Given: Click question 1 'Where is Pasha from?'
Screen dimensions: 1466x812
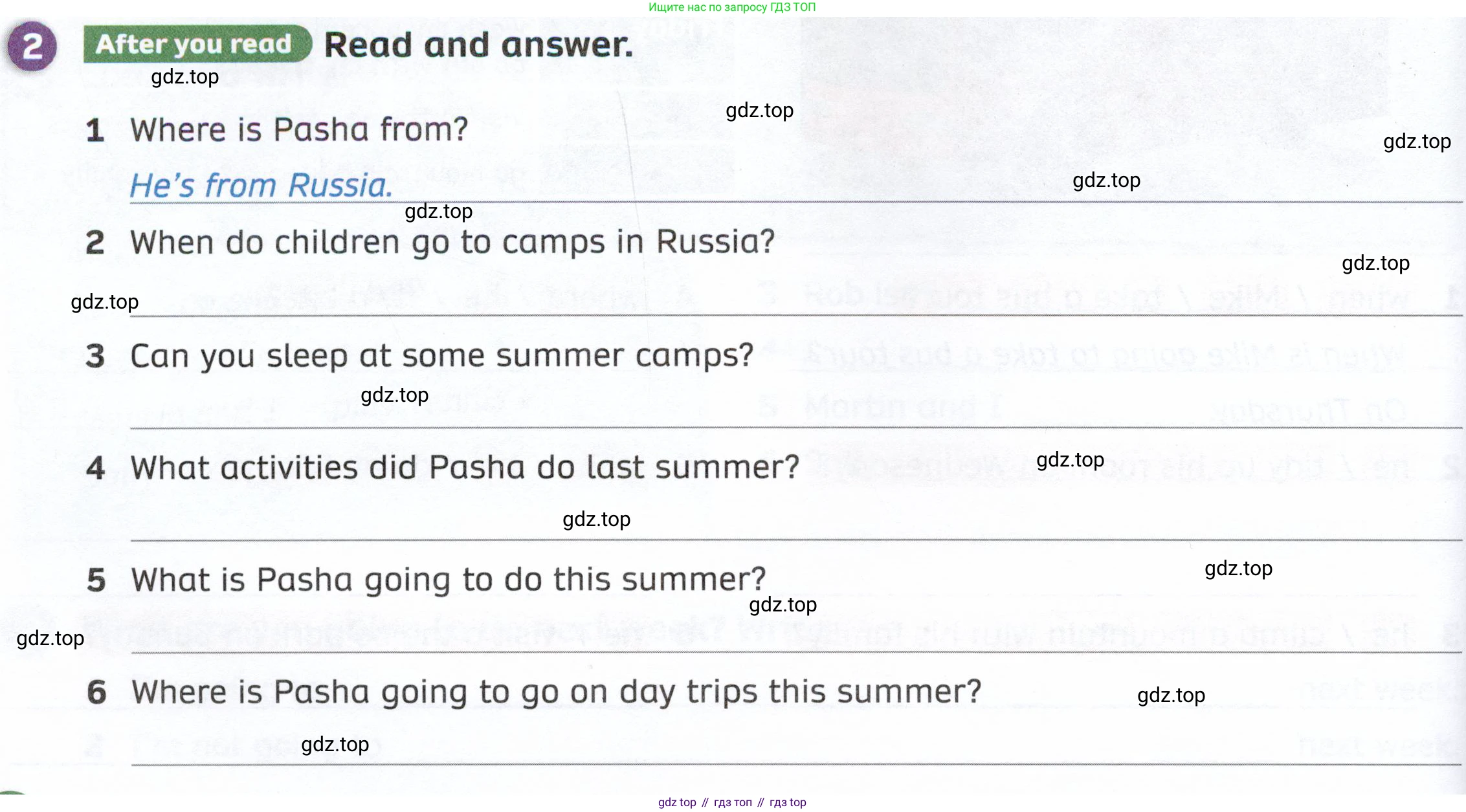Looking at the screenshot, I should [299, 129].
